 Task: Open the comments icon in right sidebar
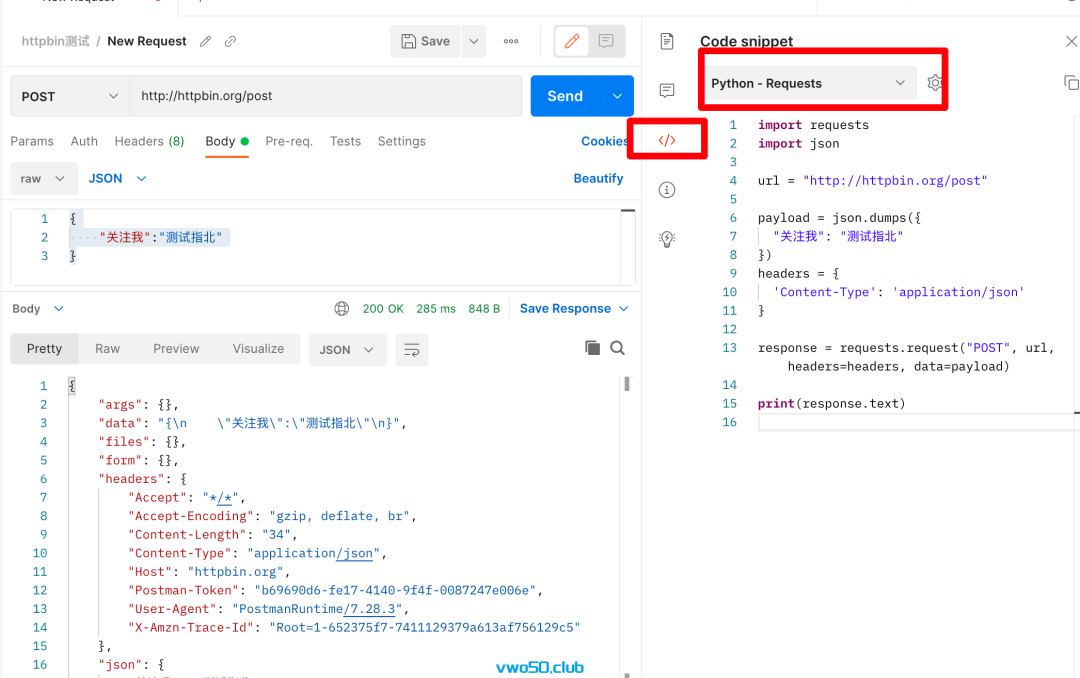point(667,90)
